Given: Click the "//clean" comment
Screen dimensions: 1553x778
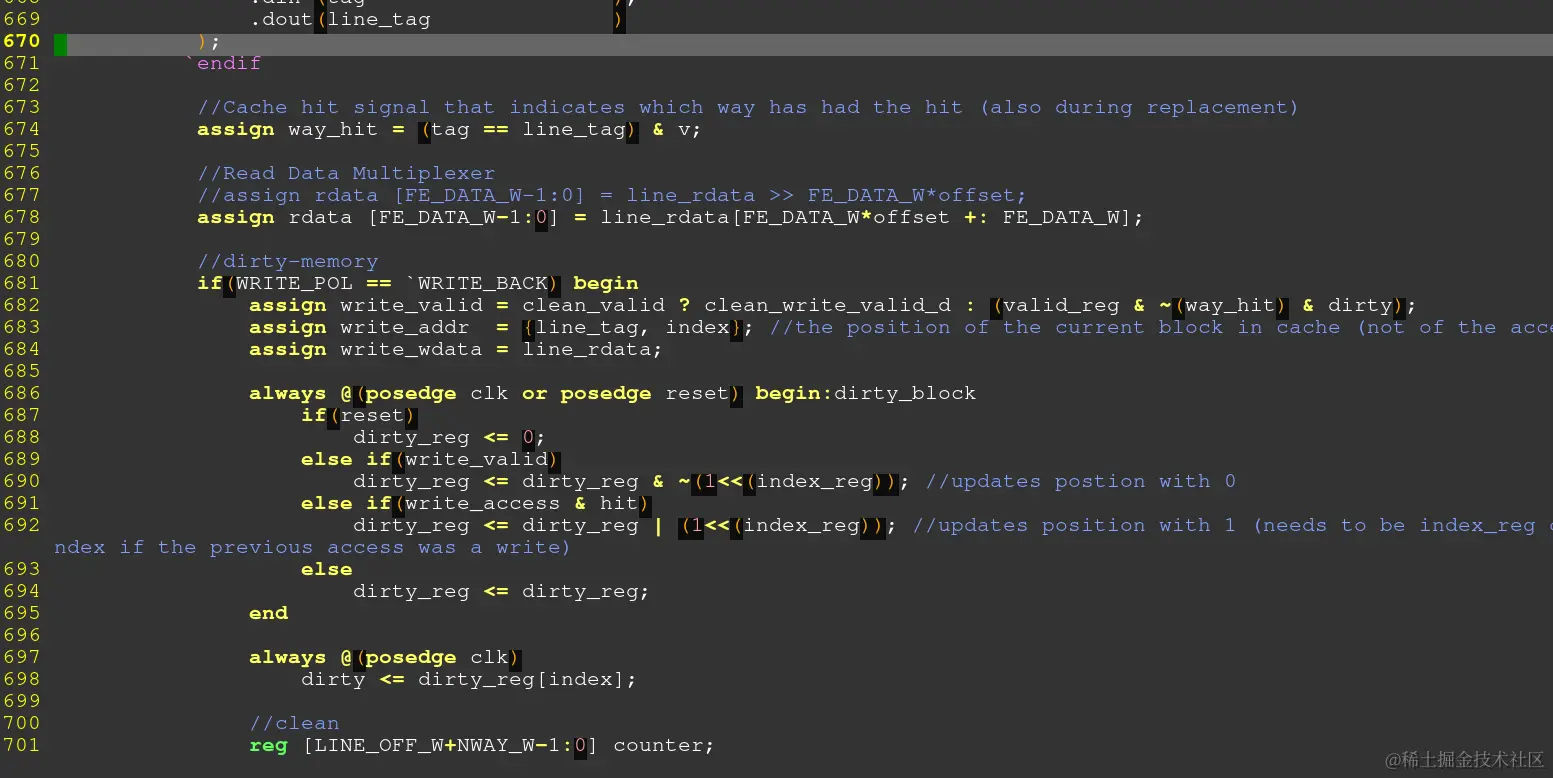Looking at the screenshot, I should tap(294, 723).
